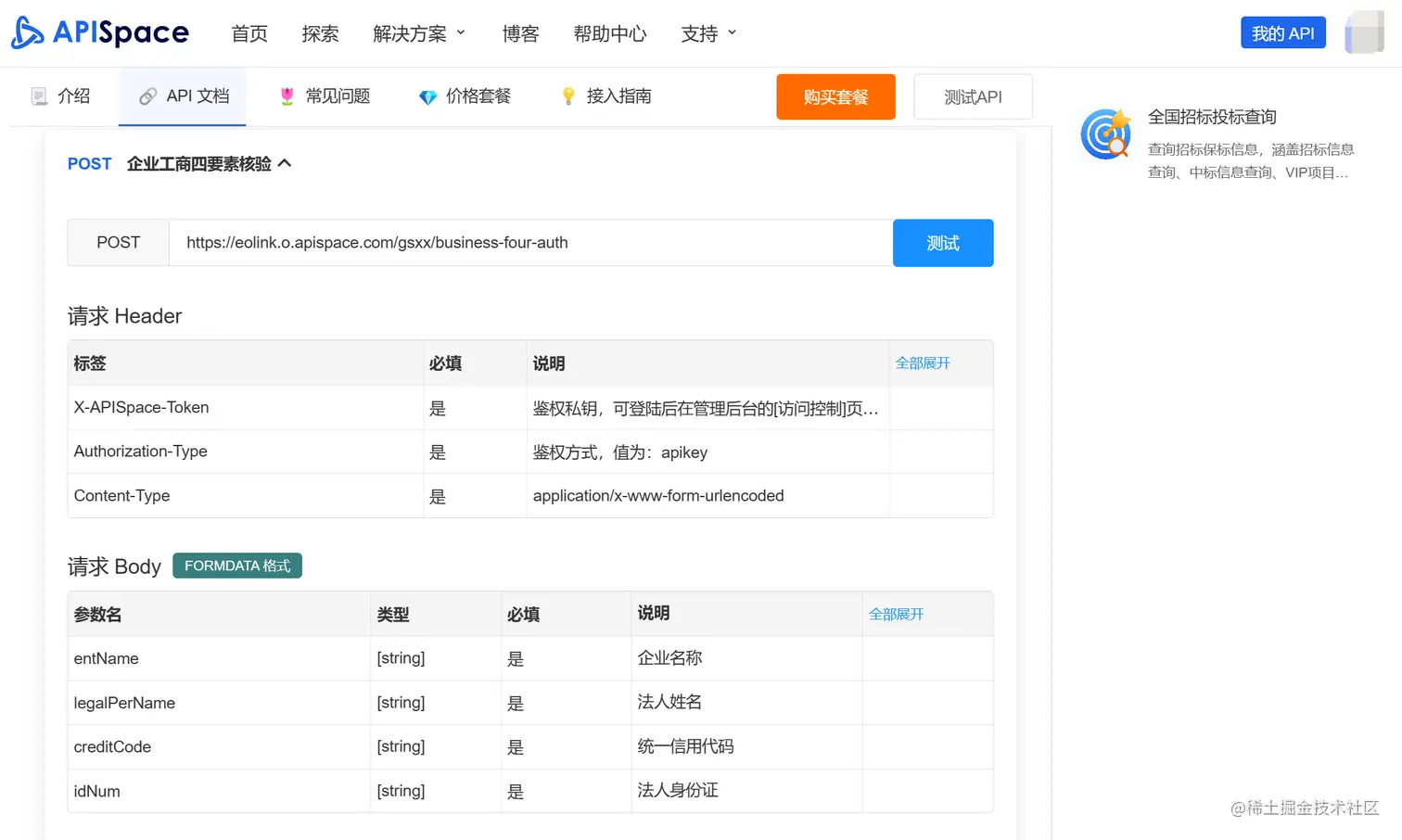The width and height of the screenshot is (1402, 840).
Task: Select the Authorization-Type header row
Action: coord(530,452)
